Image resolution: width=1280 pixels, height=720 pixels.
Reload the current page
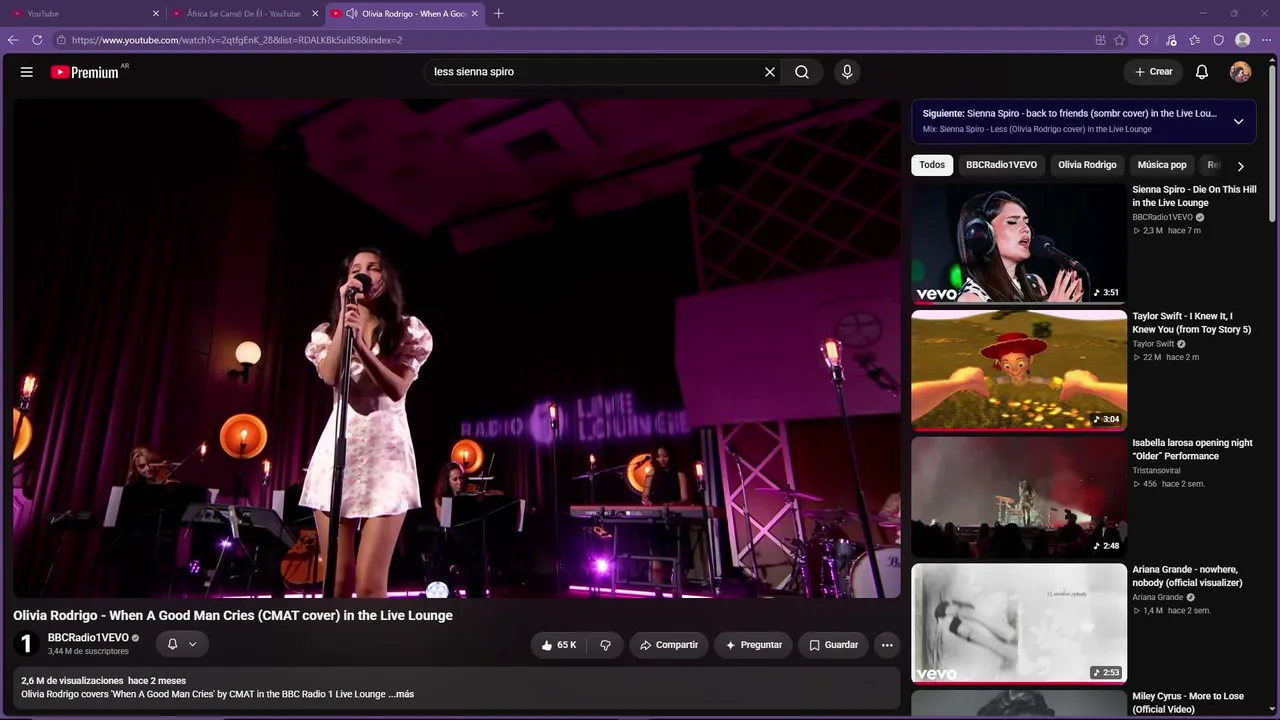[37, 40]
